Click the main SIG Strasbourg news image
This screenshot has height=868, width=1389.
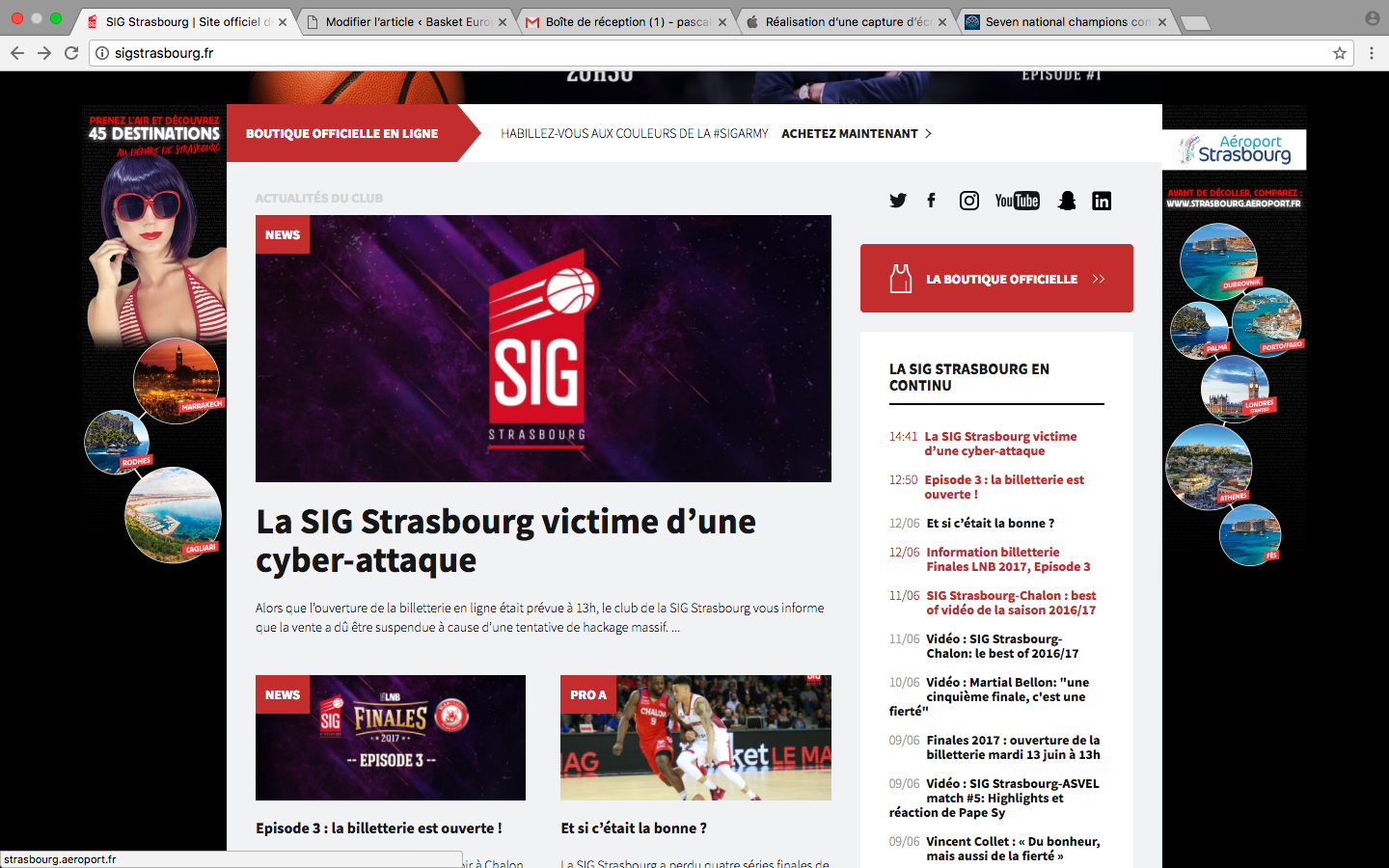click(543, 348)
